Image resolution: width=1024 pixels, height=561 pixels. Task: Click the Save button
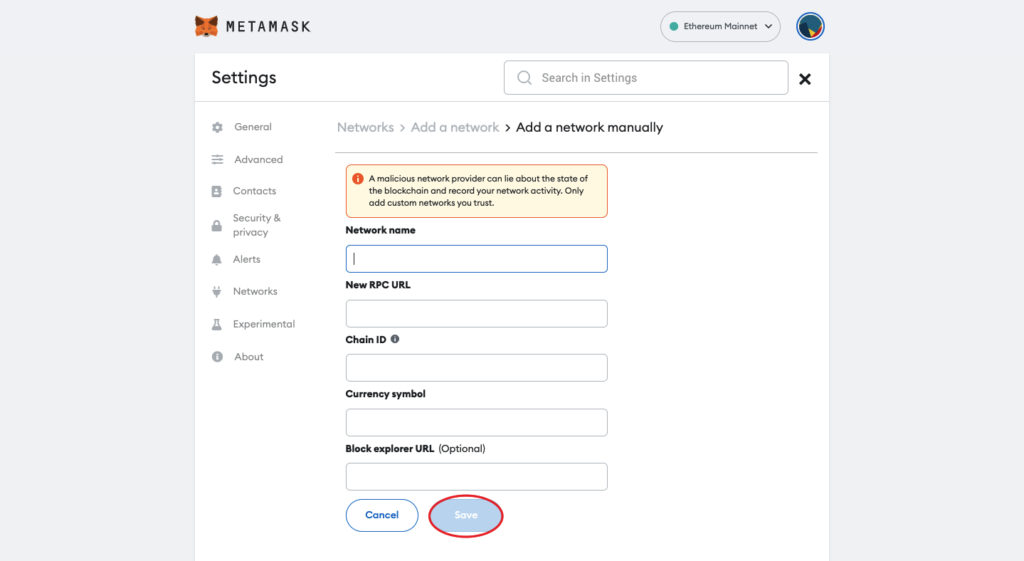pyautogui.click(x=466, y=515)
